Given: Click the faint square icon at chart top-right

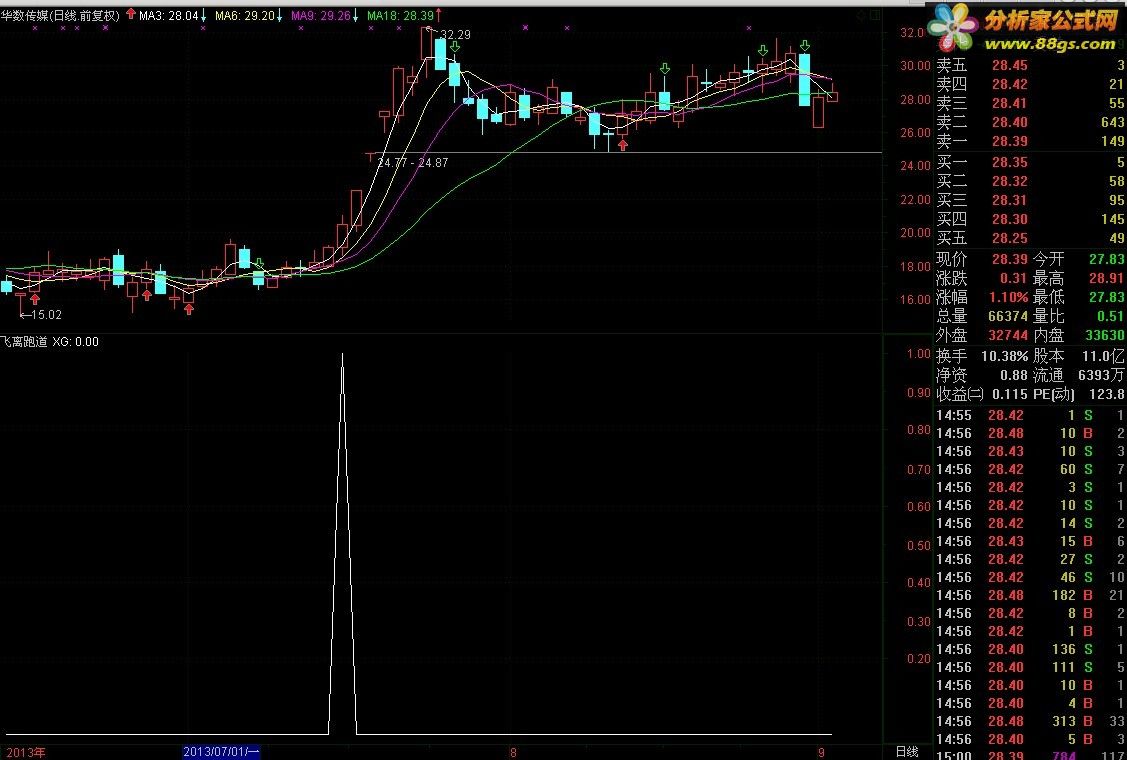Looking at the screenshot, I should [x=873, y=15].
